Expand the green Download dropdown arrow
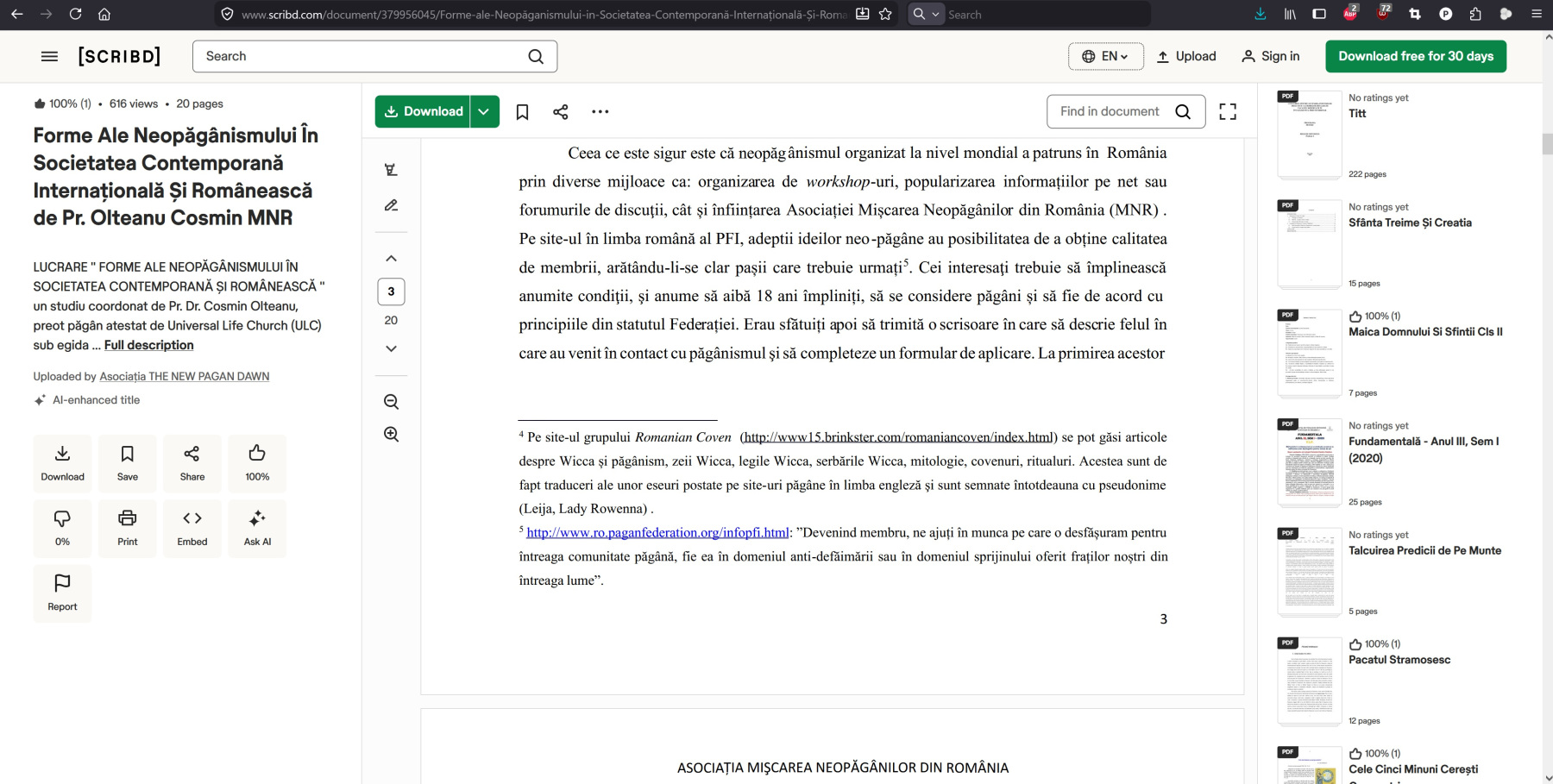This screenshot has width=1553, height=784. tap(484, 111)
